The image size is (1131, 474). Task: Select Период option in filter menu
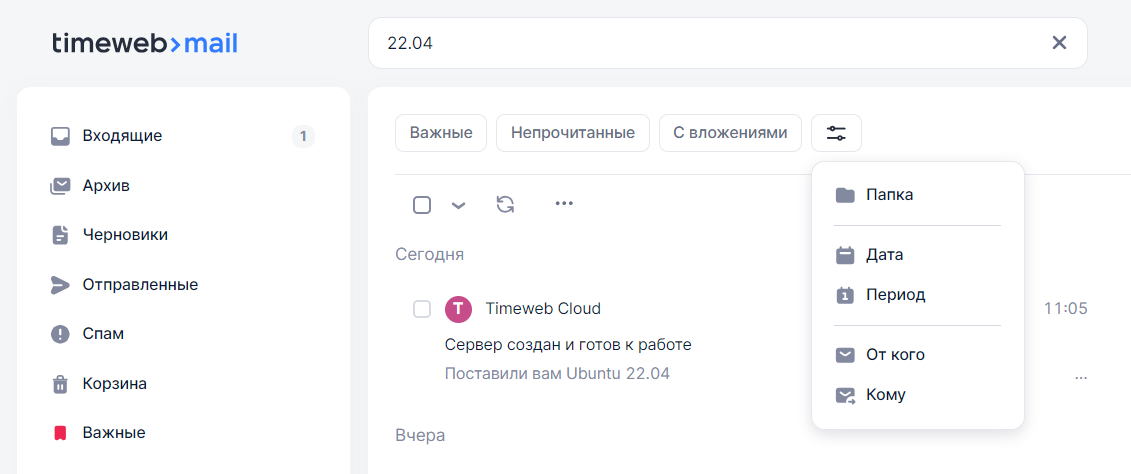895,295
